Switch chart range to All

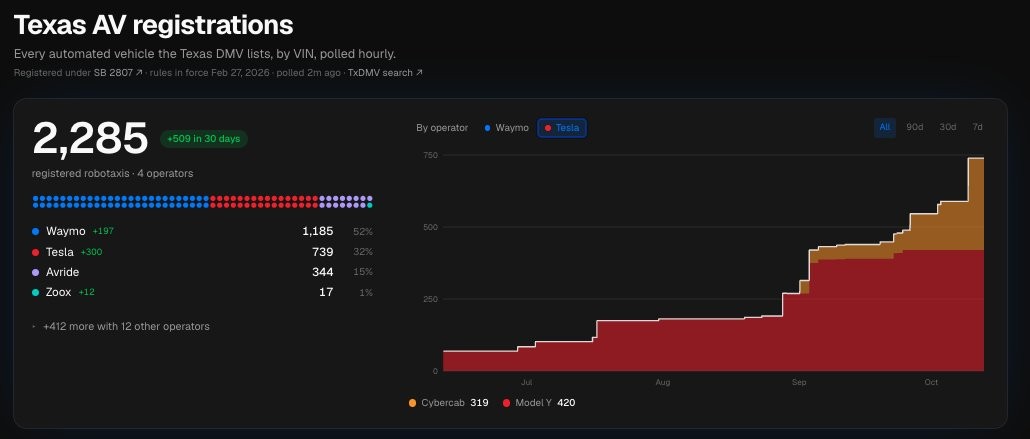tap(884, 127)
